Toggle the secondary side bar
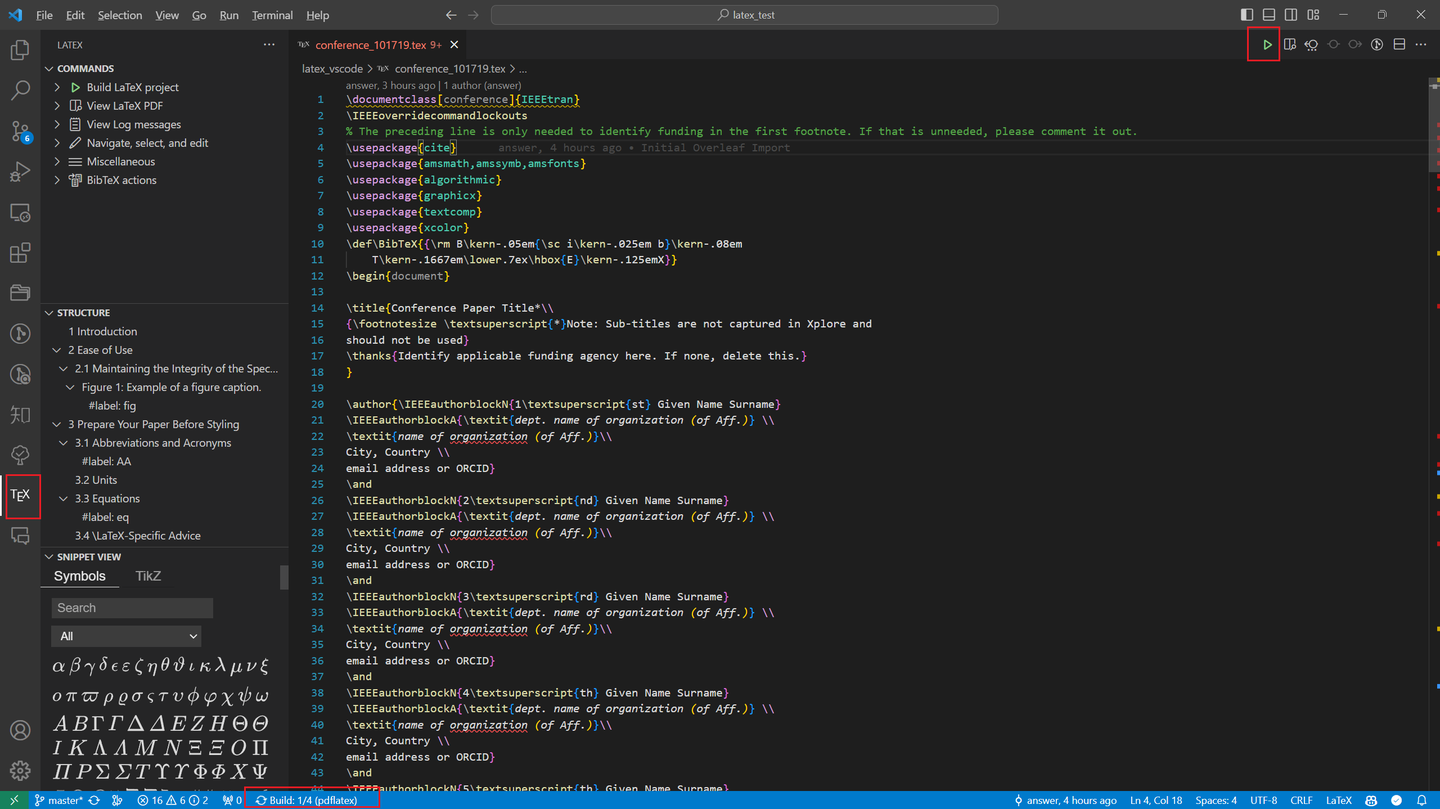This screenshot has height=809, width=1440. [1290, 14]
